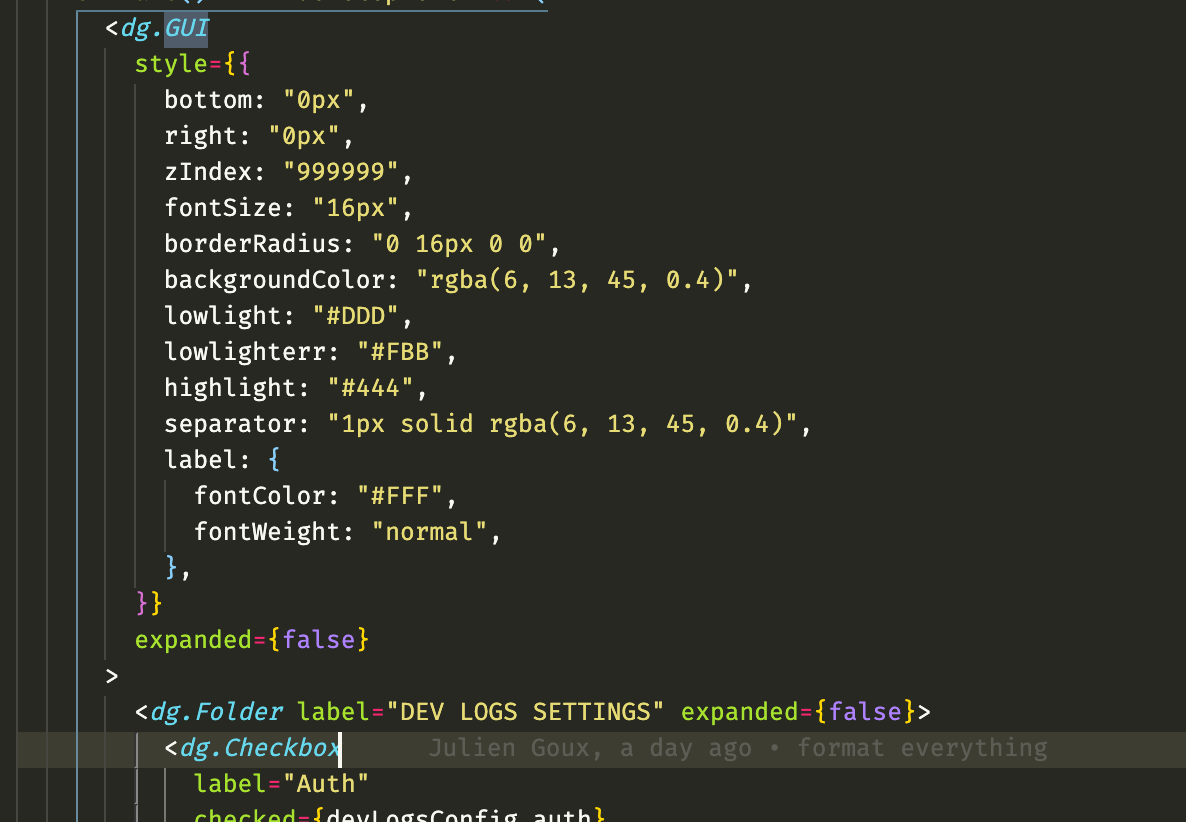Click the expanded attribute of dg.GUI

pyautogui.click(x=193, y=640)
